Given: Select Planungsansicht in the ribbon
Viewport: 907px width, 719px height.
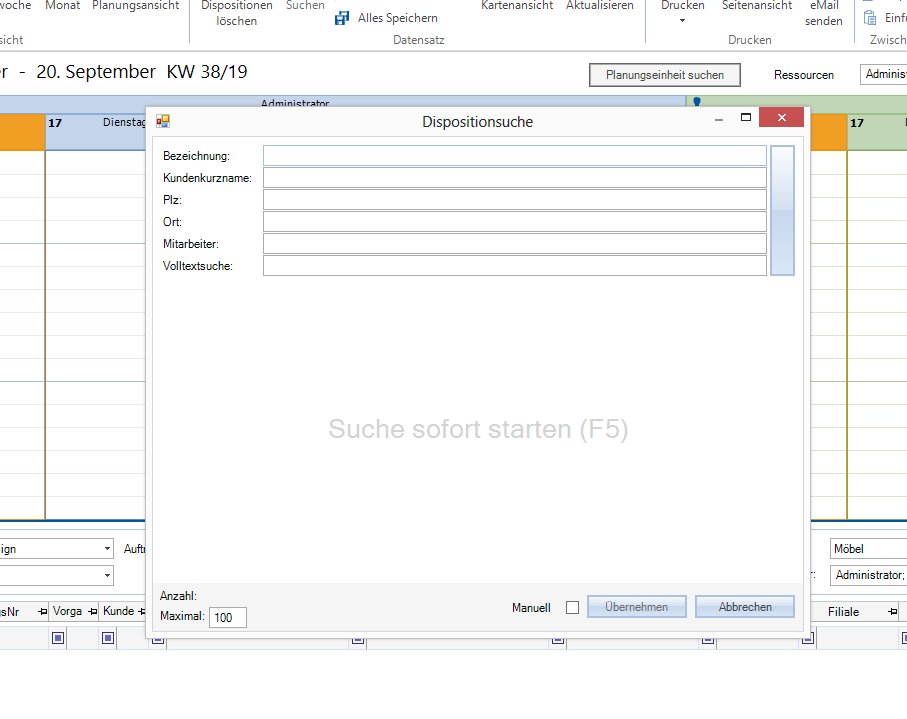Looking at the screenshot, I should click(135, 6).
